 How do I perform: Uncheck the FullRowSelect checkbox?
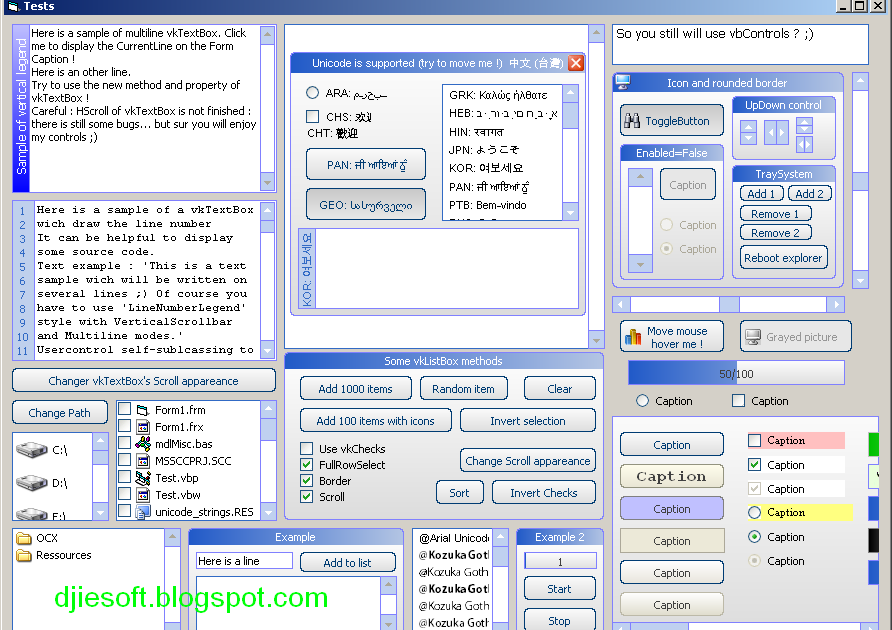(x=307, y=464)
